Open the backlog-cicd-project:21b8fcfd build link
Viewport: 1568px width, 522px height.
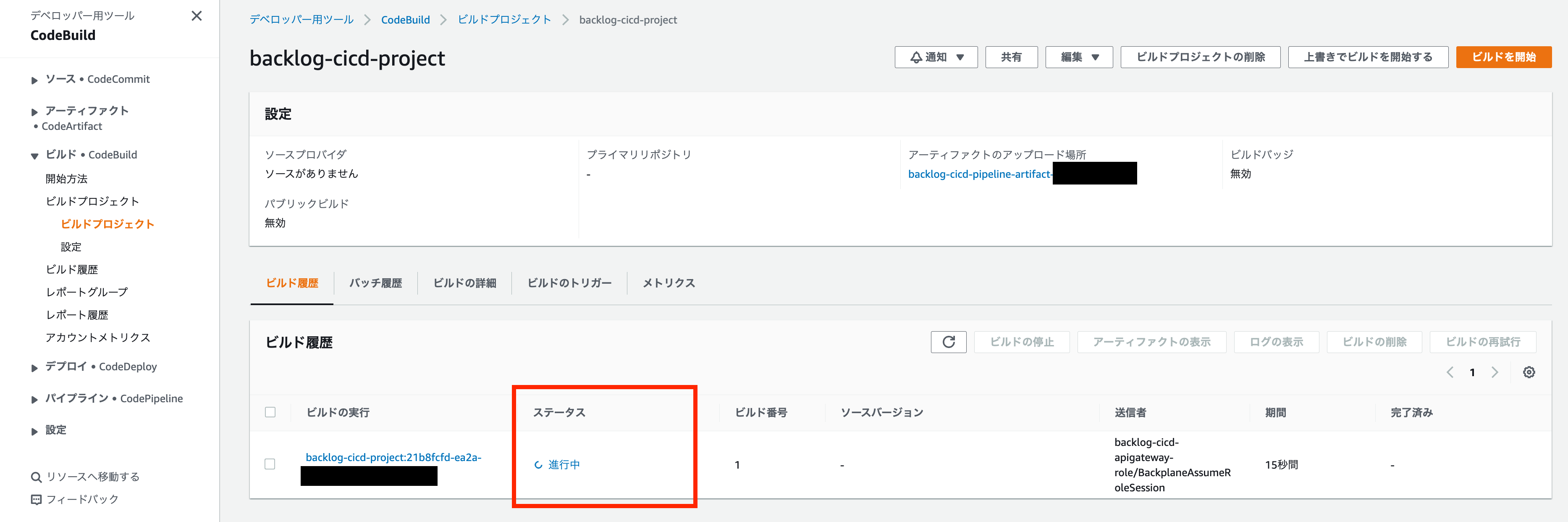click(x=393, y=457)
